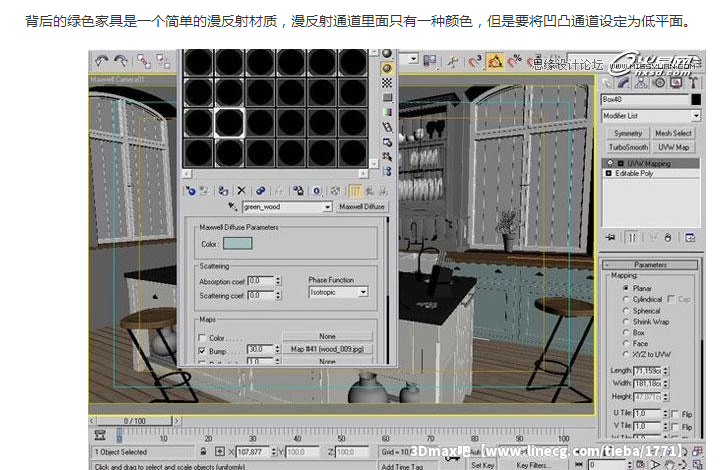Choose Cylindrical mapping option
Viewport: 722px width, 470px height.
coord(626,299)
